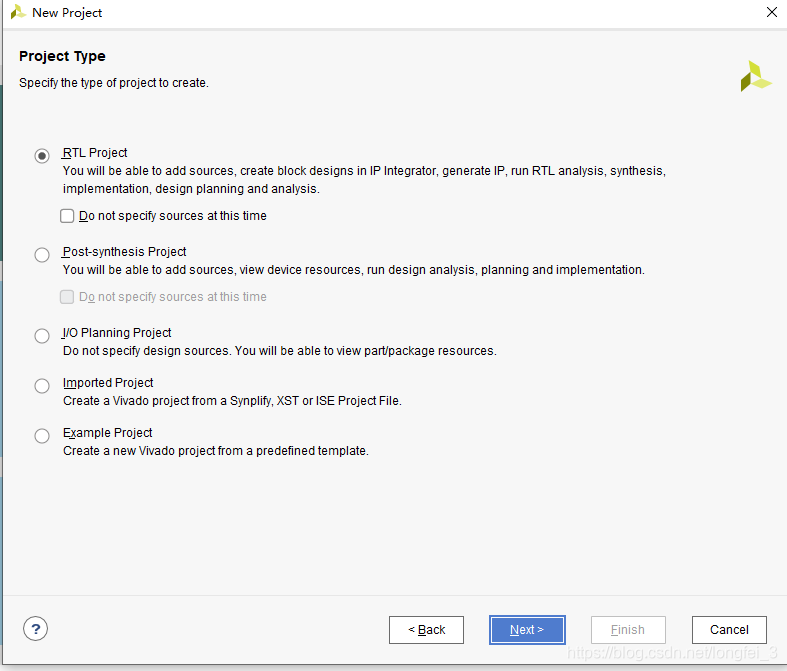Open the help question mark icon
Screen dimensions: 787x671
click(x=36, y=629)
